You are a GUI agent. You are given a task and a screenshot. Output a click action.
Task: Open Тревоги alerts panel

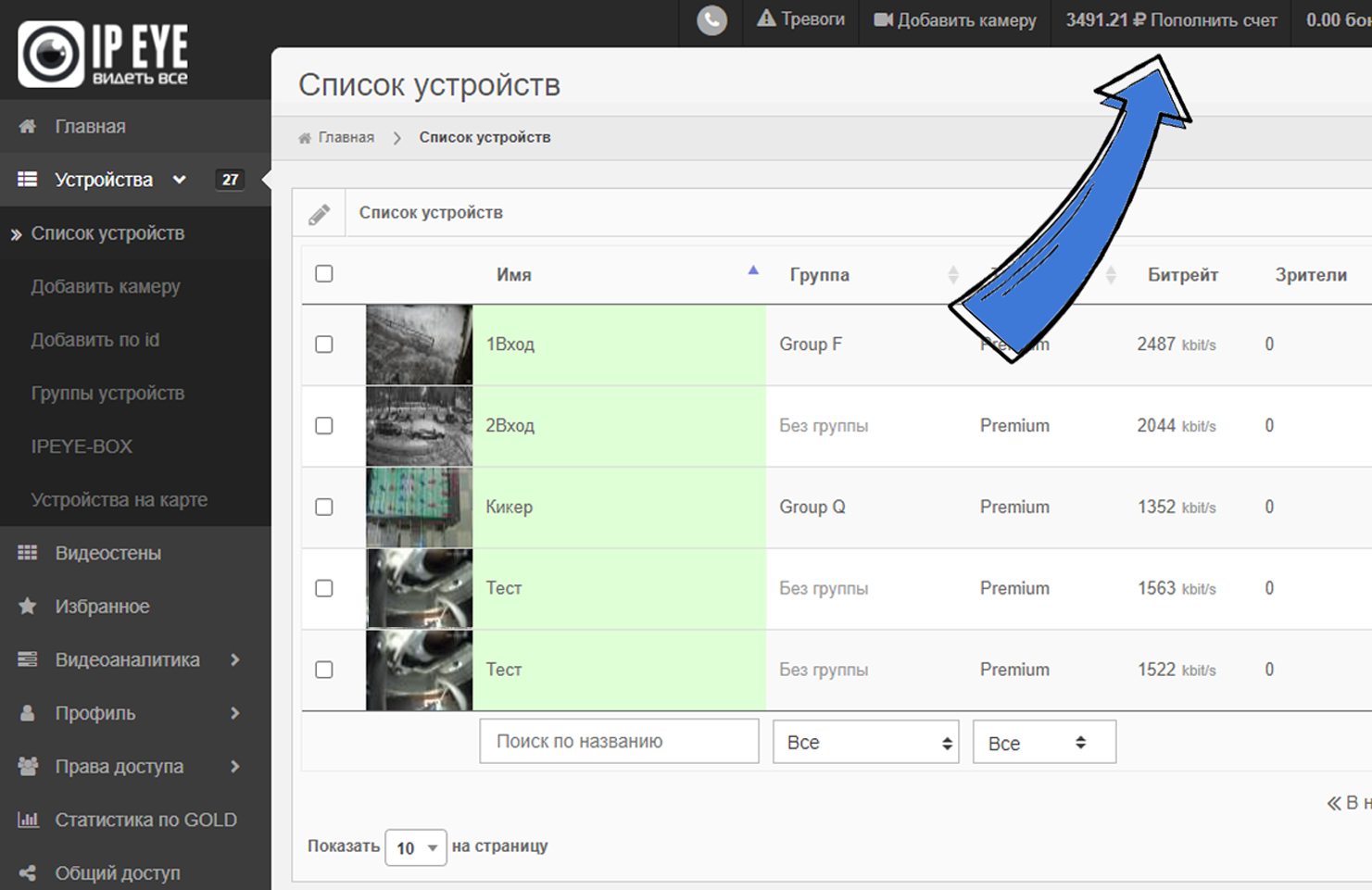point(801,19)
